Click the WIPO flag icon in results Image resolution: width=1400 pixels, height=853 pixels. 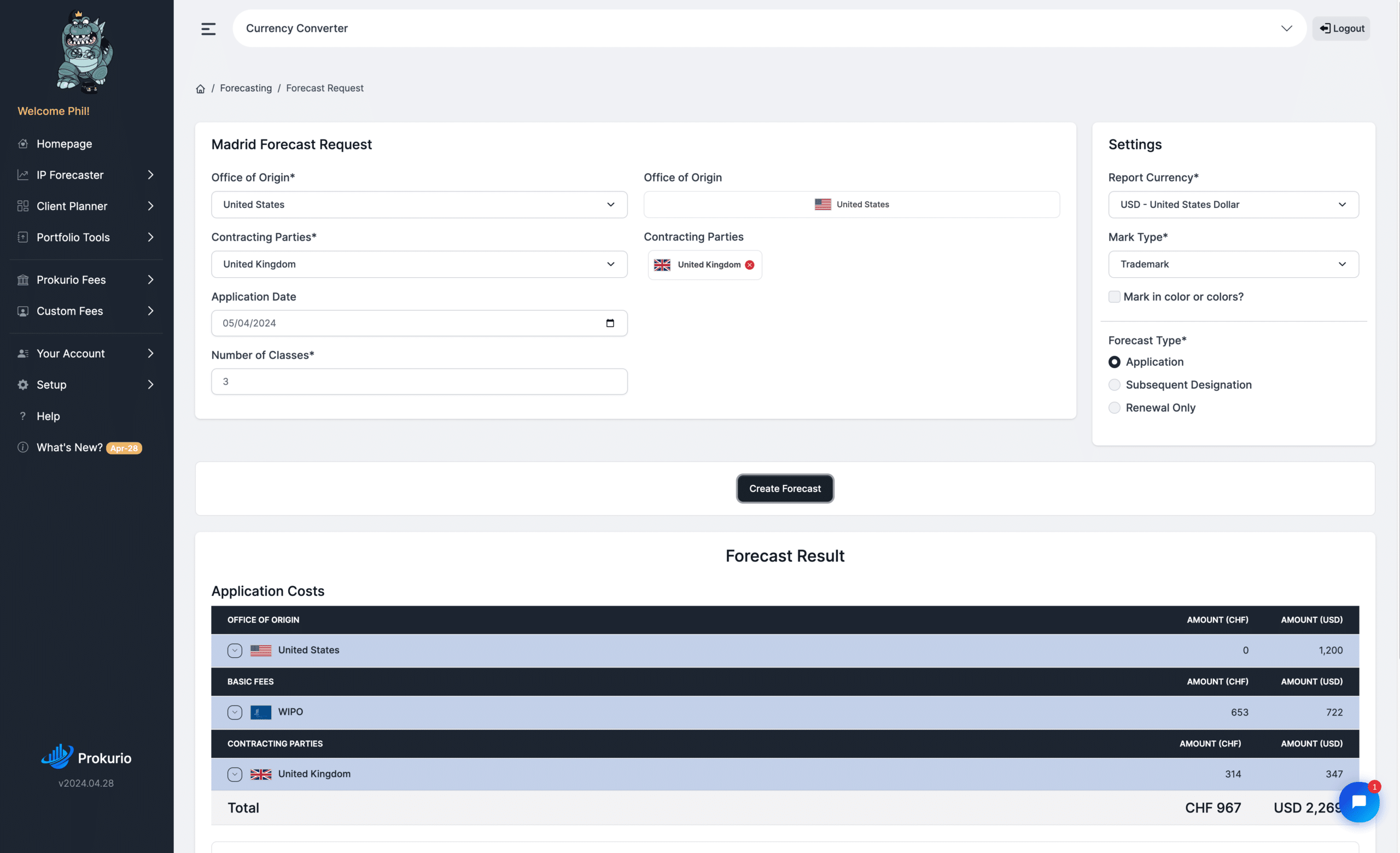tap(261, 712)
